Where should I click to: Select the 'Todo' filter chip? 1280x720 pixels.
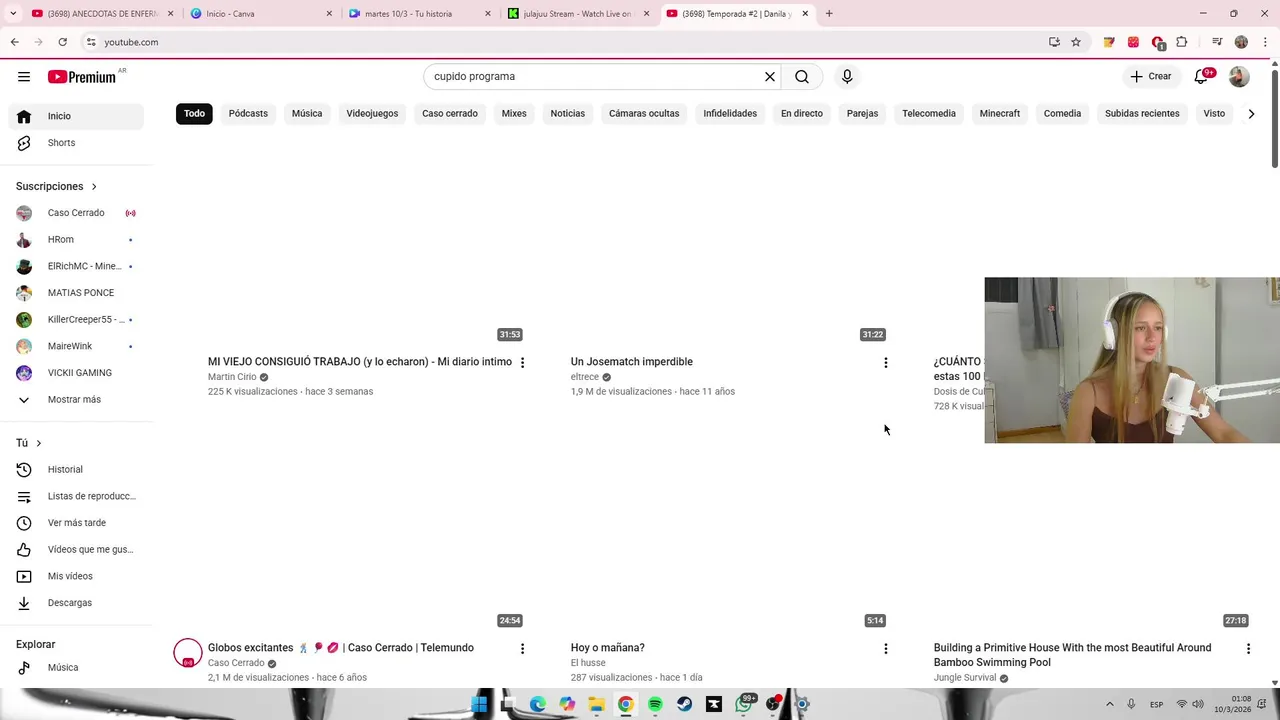194,114
